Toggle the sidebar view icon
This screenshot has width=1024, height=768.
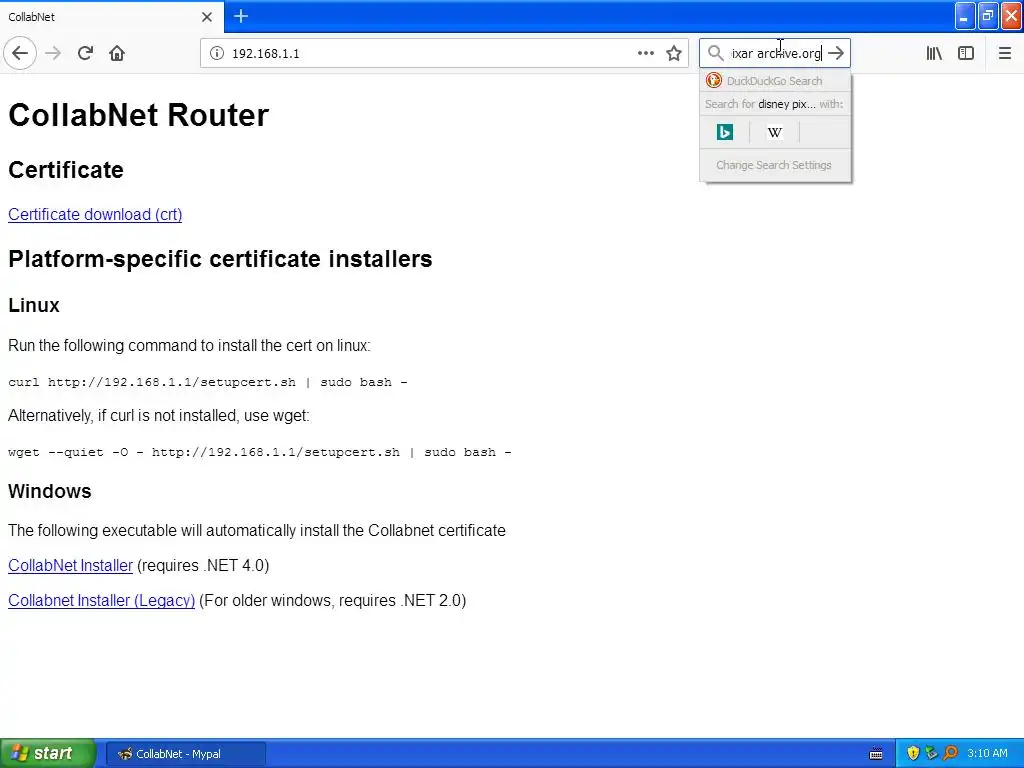pyautogui.click(x=966, y=53)
